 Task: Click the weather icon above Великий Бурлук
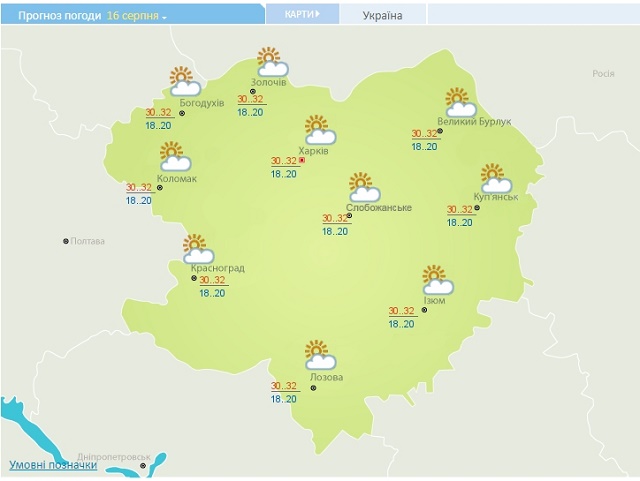(461, 102)
